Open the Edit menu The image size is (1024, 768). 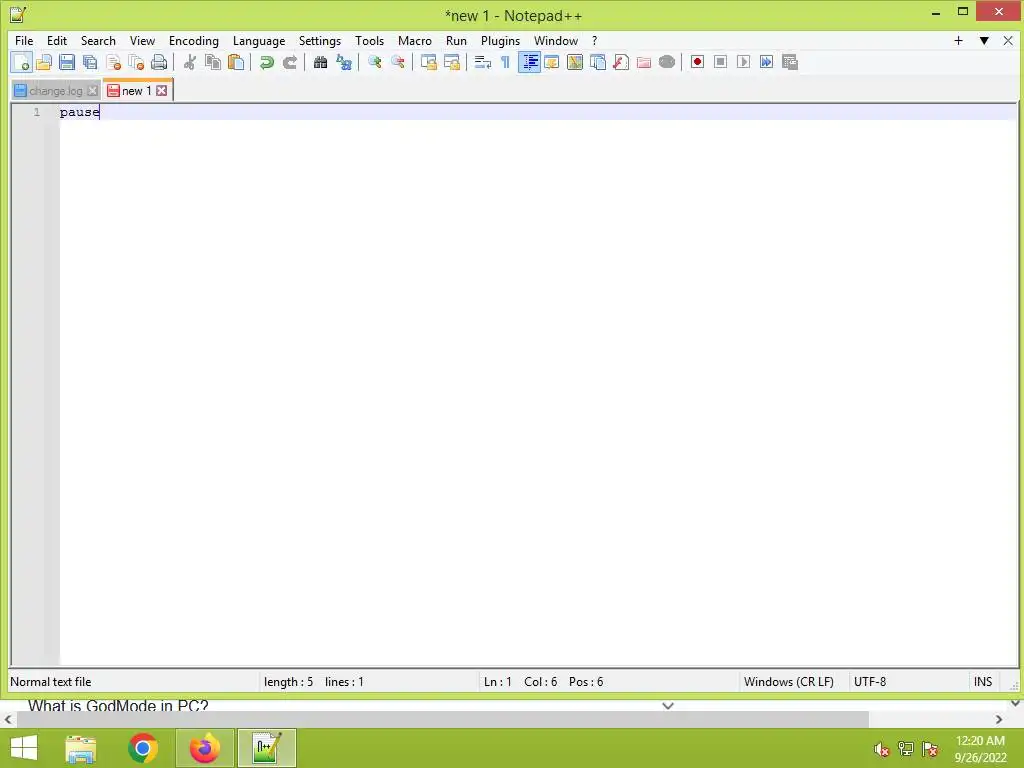57,40
